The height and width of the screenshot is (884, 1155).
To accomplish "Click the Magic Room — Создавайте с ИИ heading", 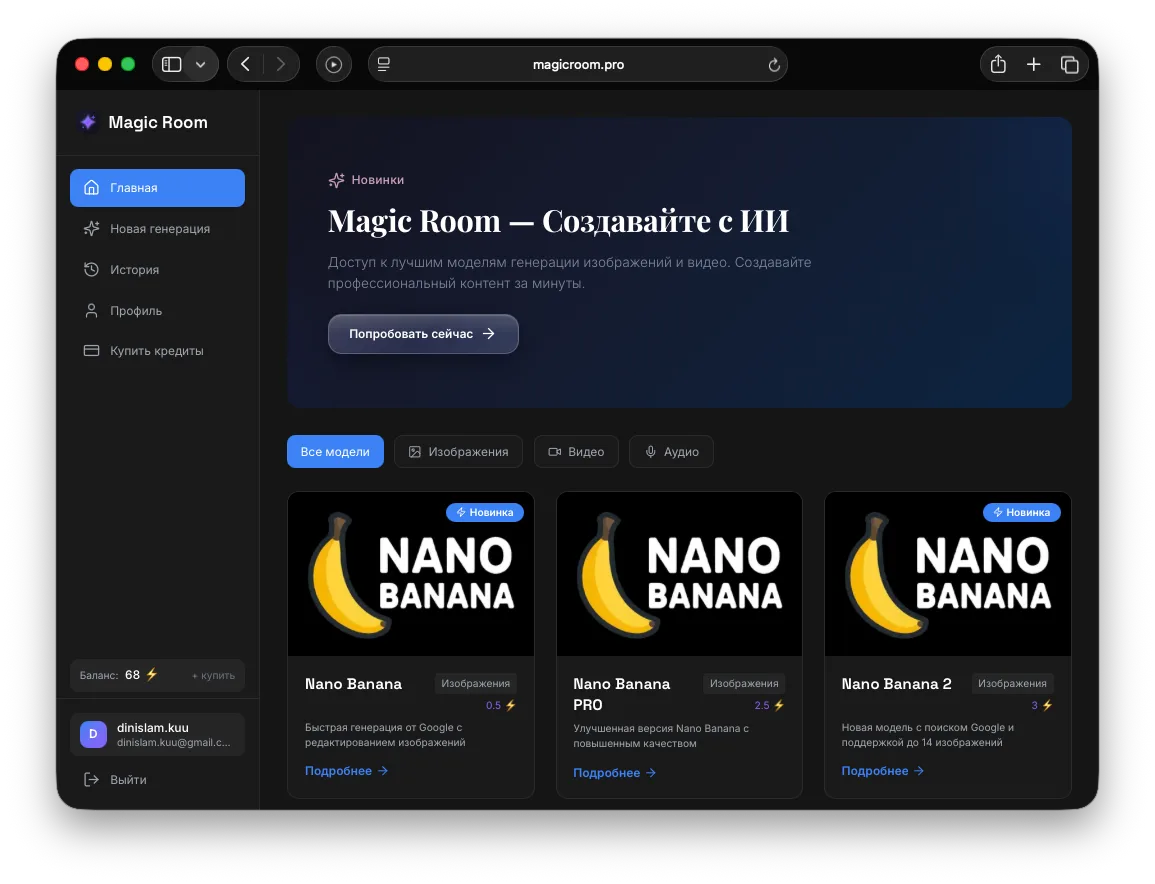I will 558,221.
